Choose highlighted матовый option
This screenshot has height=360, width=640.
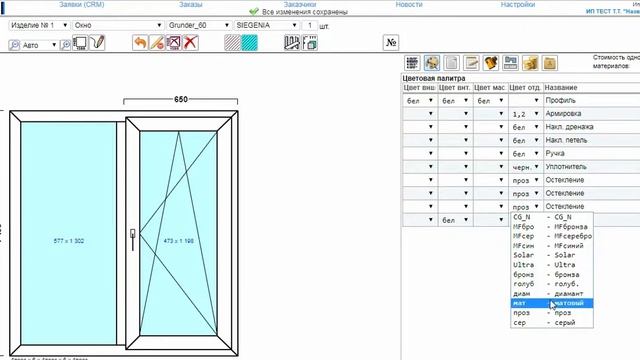[x=552, y=303]
